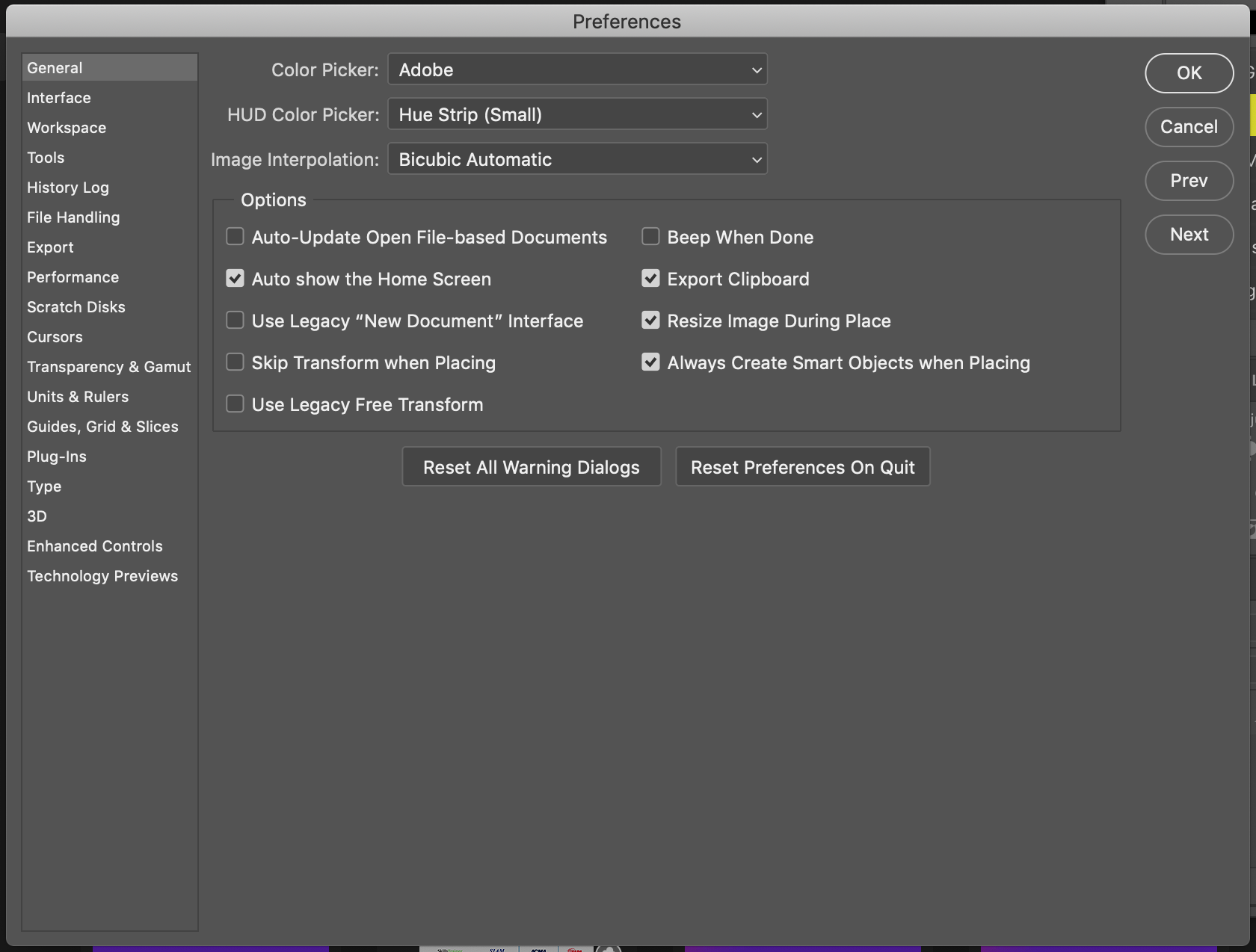Enable Use Legacy Free Transform
The image size is (1256, 952).
click(x=235, y=404)
